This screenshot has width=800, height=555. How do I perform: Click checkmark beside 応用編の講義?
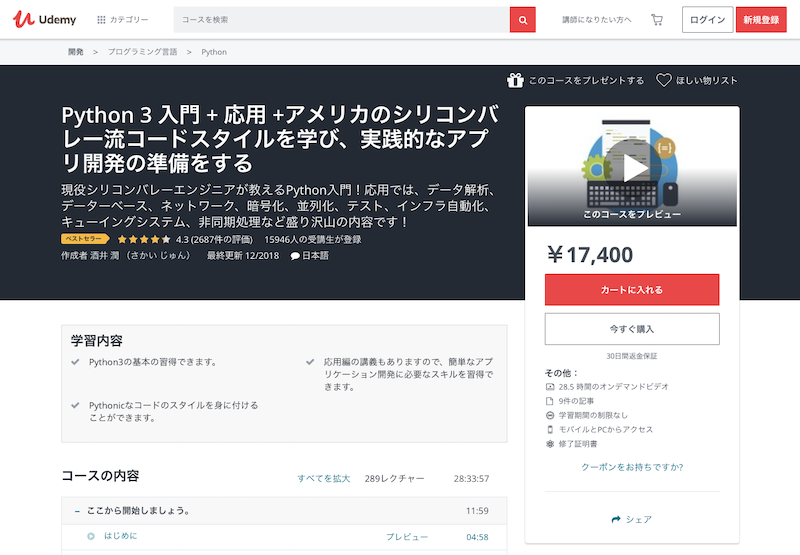point(310,362)
